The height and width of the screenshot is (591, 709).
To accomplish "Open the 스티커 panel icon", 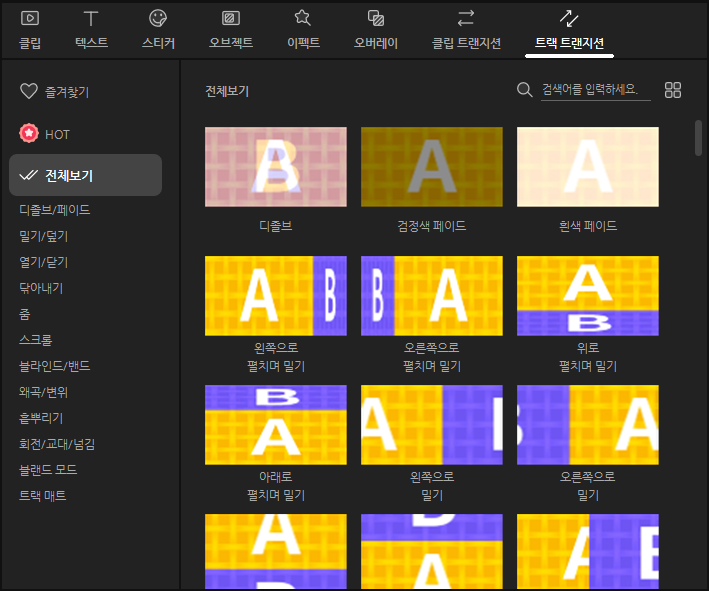I will pyautogui.click(x=158, y=18).
